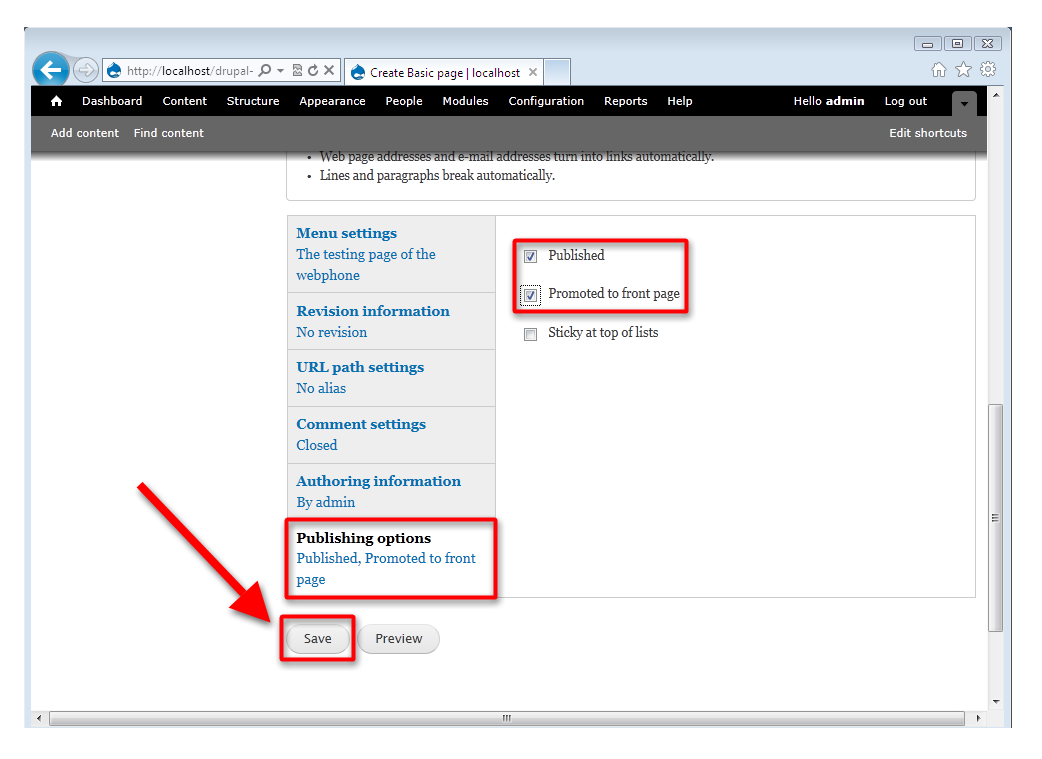Image resolution: width=1042 pixels, height=759 pixels.
Task: Click the horizontal scrollbar at the bottom
Action: [506, 718]
